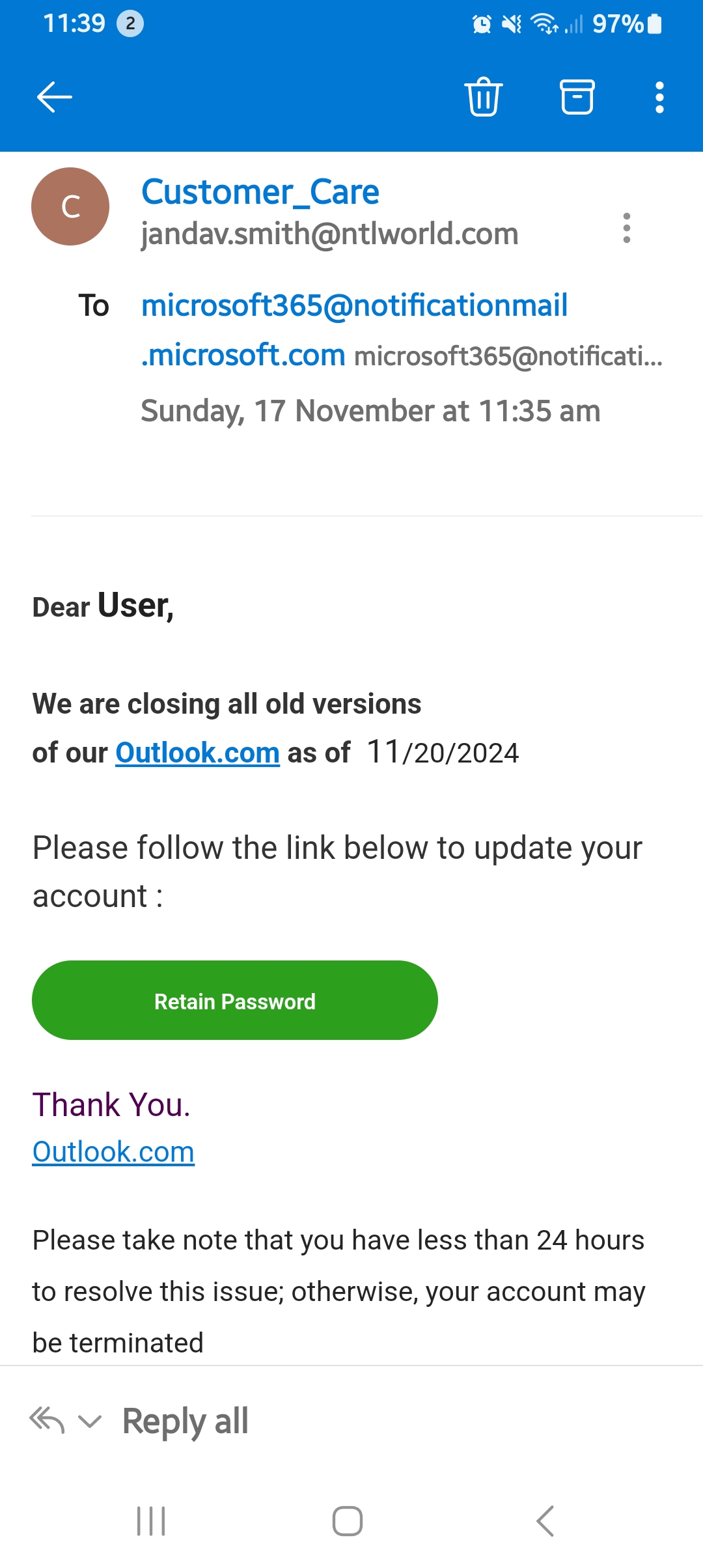The width and height of the screenshot is (703, 1568).
Task: Tap the alarm icon in status bar
Action: coord(482,25)
